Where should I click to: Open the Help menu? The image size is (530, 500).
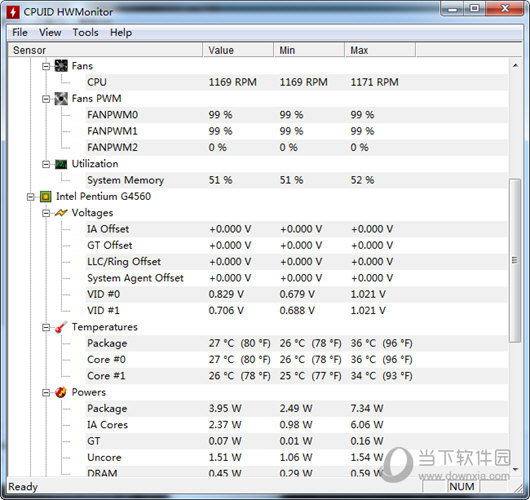121,32
